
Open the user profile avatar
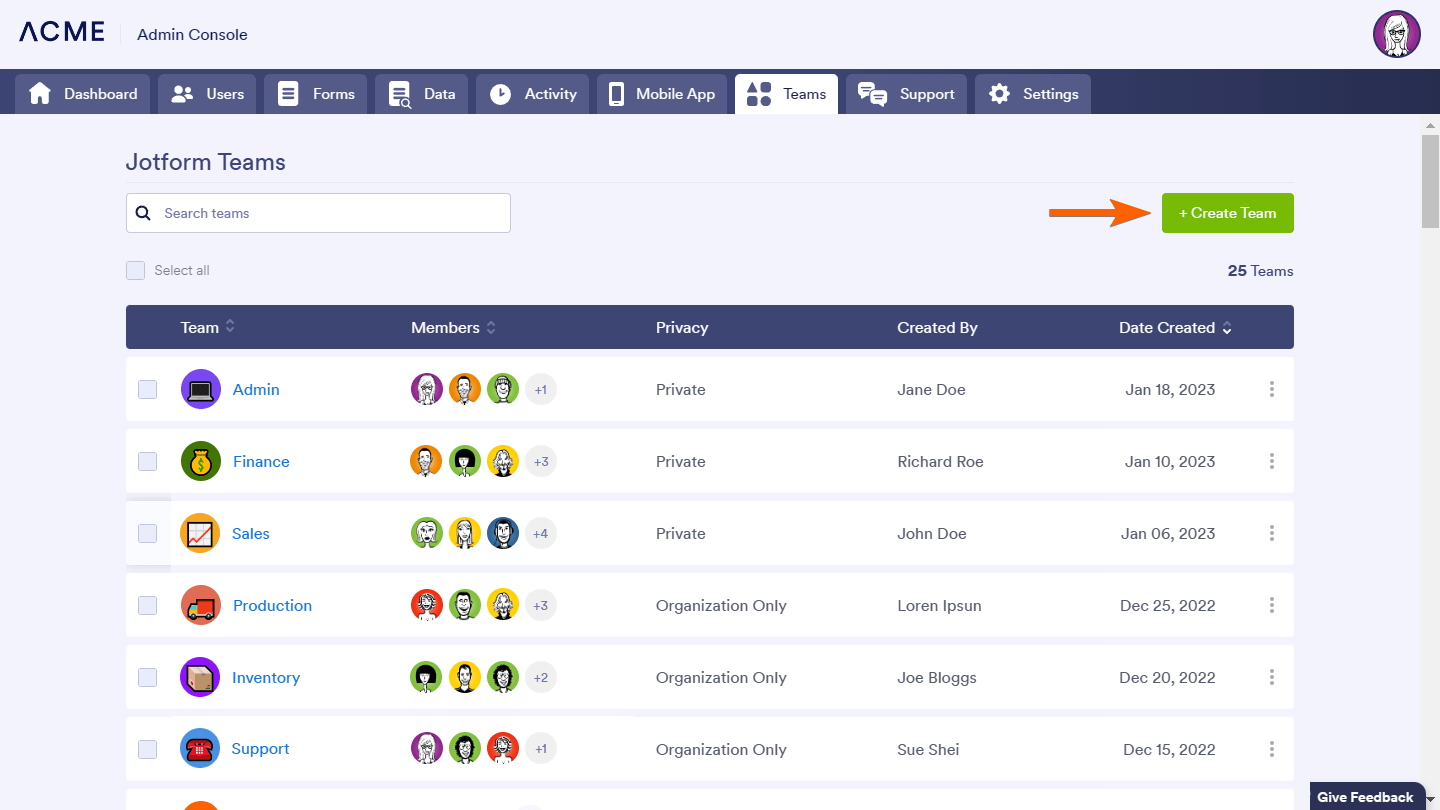pyautogui.click(x=1396, y=35)
